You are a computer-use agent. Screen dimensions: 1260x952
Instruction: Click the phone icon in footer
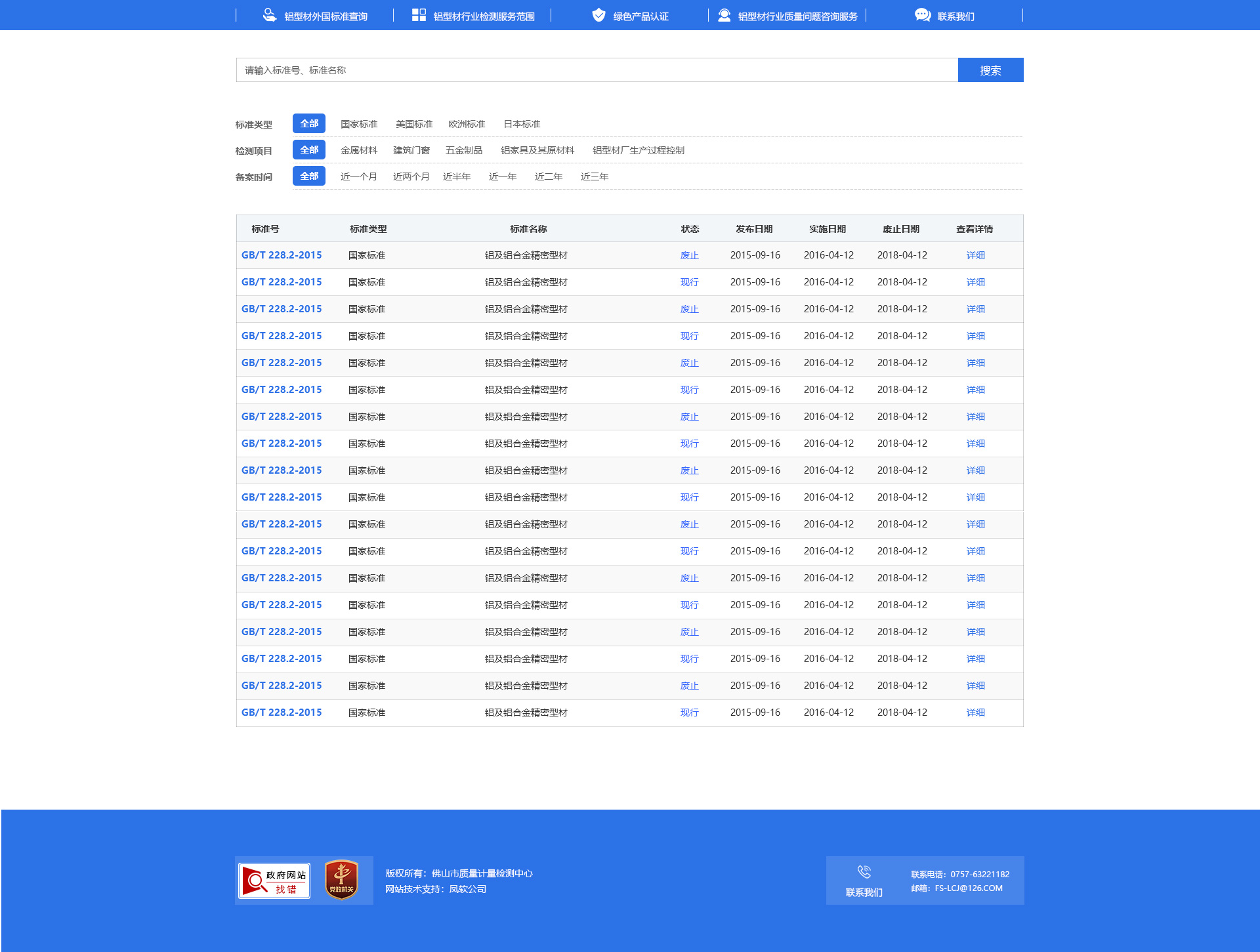[864, 871]
